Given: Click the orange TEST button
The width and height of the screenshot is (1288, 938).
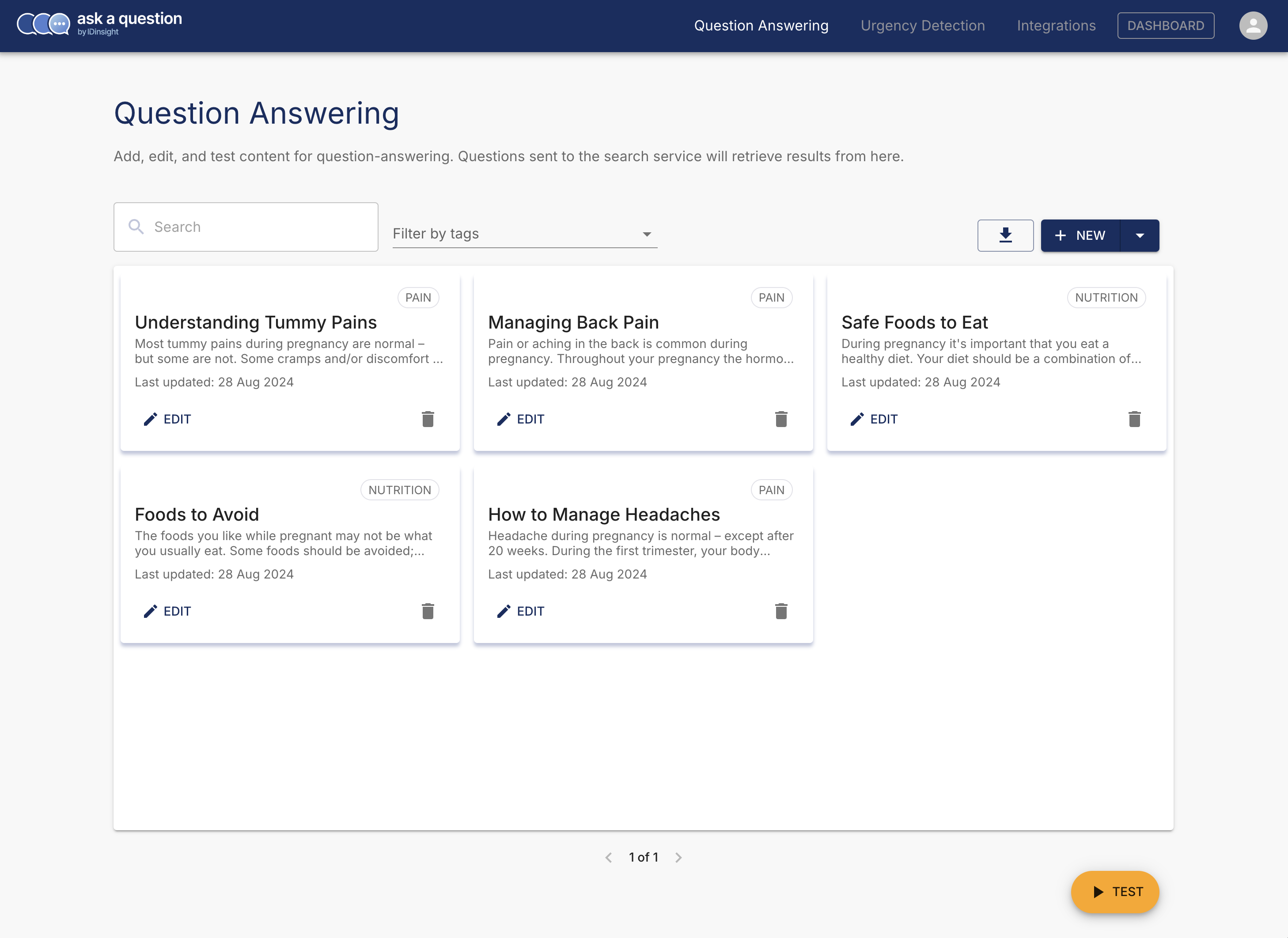Looking at the screenshot, I should [1114, 892].
